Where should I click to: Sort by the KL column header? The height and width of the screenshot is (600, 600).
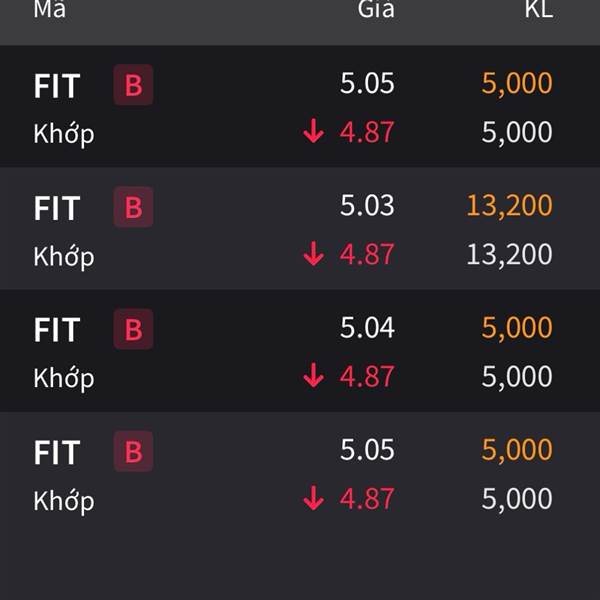point(539,8)
